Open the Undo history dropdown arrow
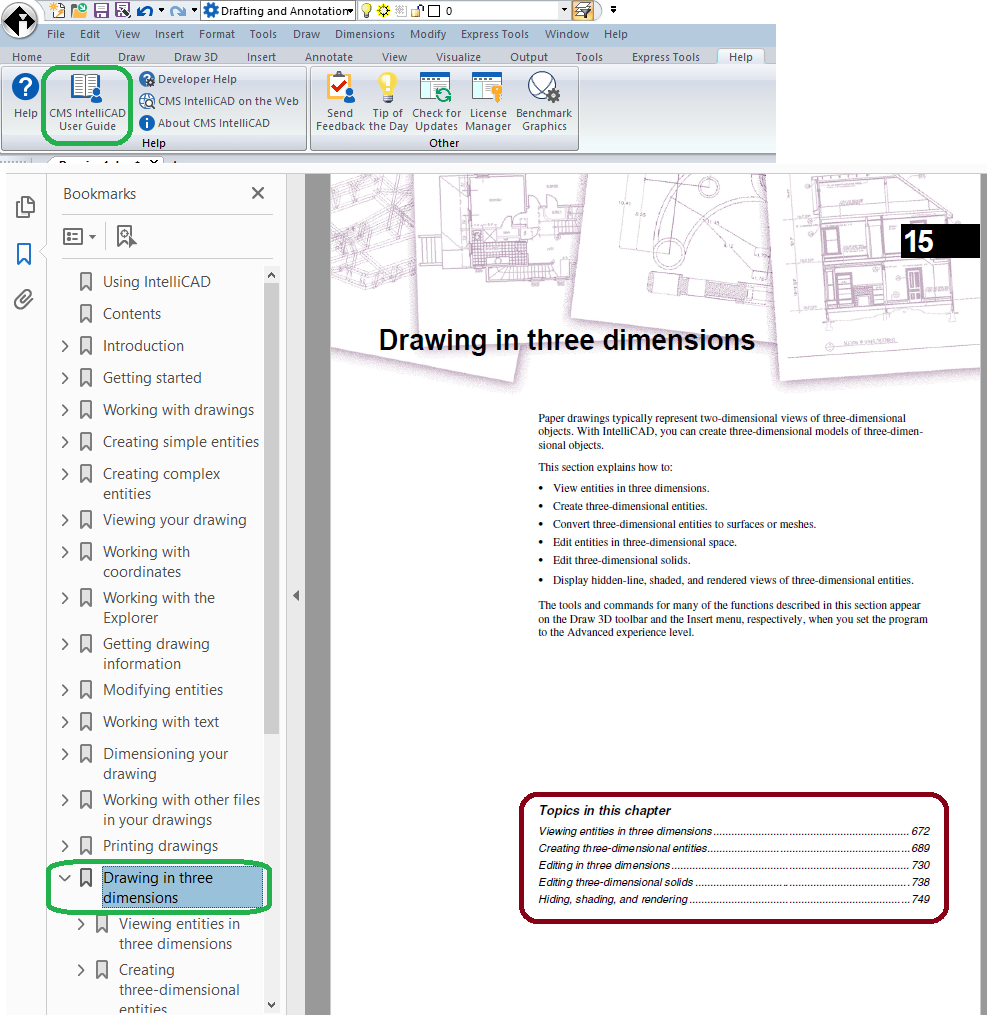992x1022 pixels. click(x=161, y=10)
